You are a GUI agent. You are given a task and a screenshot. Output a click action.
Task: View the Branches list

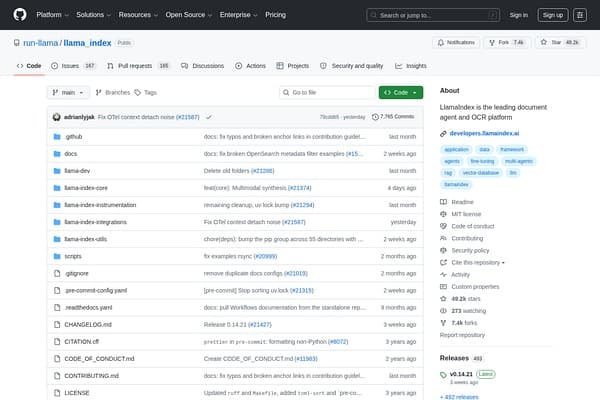coord(113,93)
